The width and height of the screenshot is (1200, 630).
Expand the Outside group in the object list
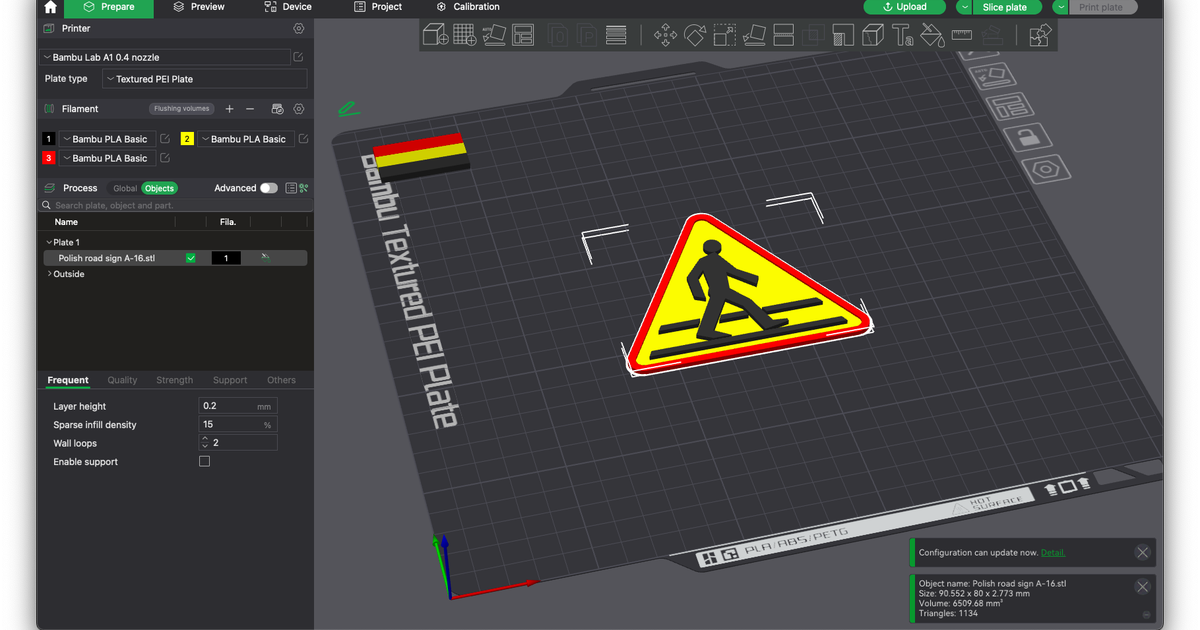48,273
